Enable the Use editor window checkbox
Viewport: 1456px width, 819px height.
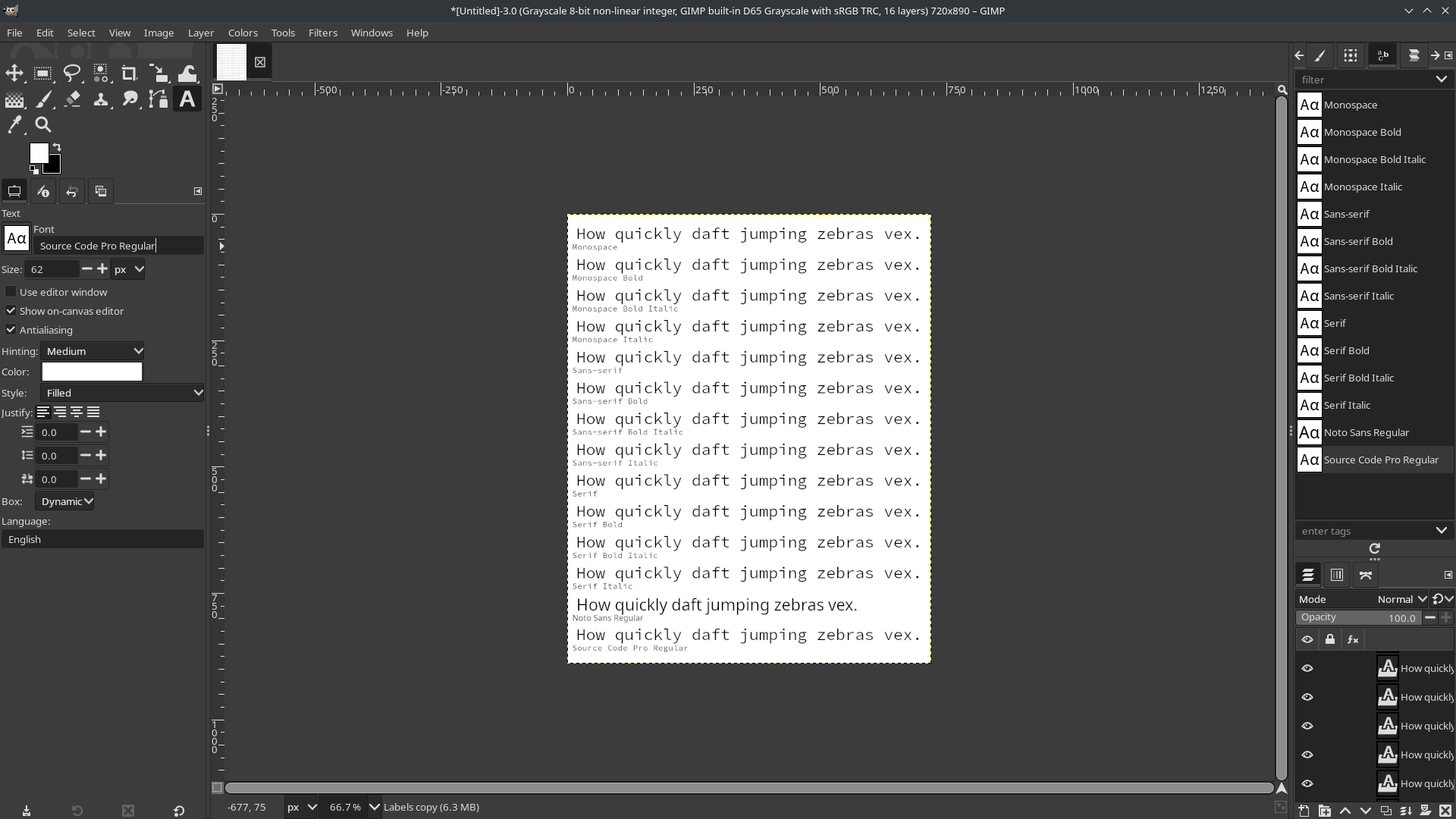pyautogui.click(x=11, y=292)
